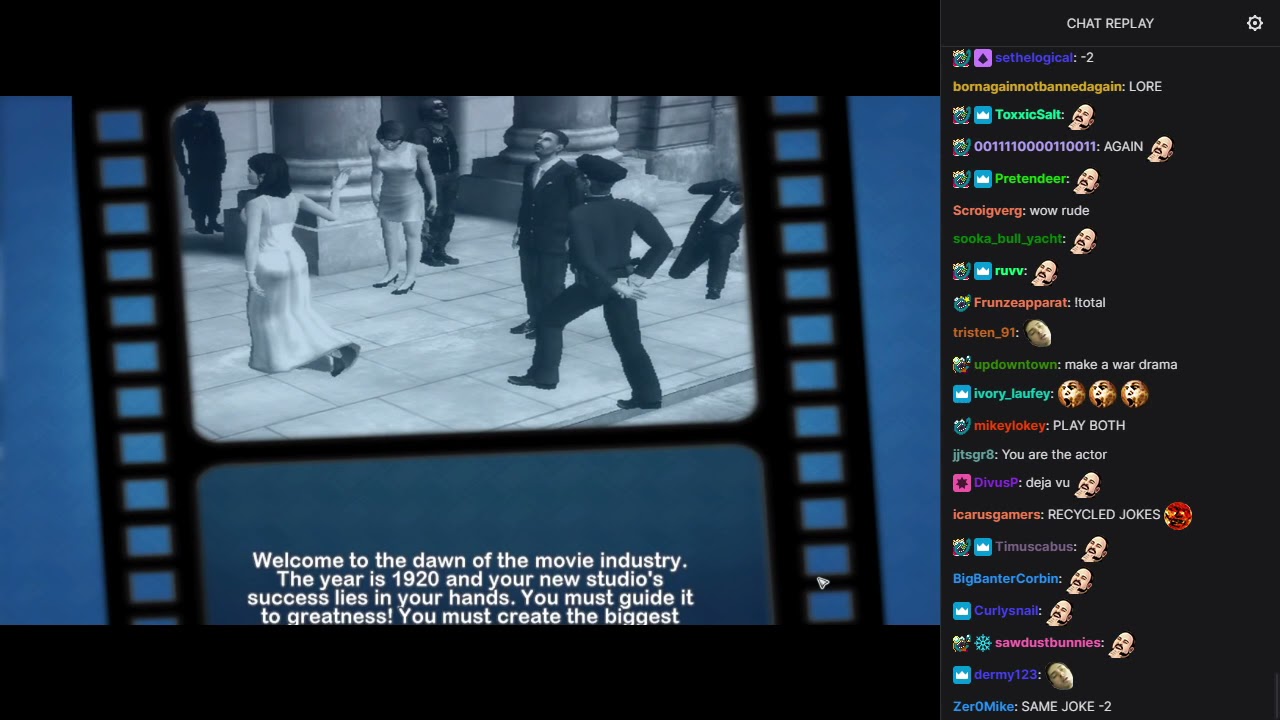
Task: Click the emote after AGAIN message
Action: (1160, 148)
